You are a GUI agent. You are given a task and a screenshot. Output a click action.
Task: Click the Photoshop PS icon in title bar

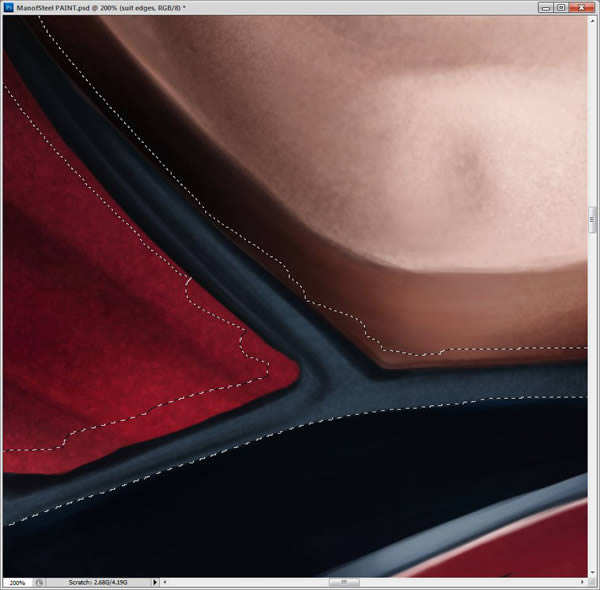pyautogui.click(x=8, y=7)
